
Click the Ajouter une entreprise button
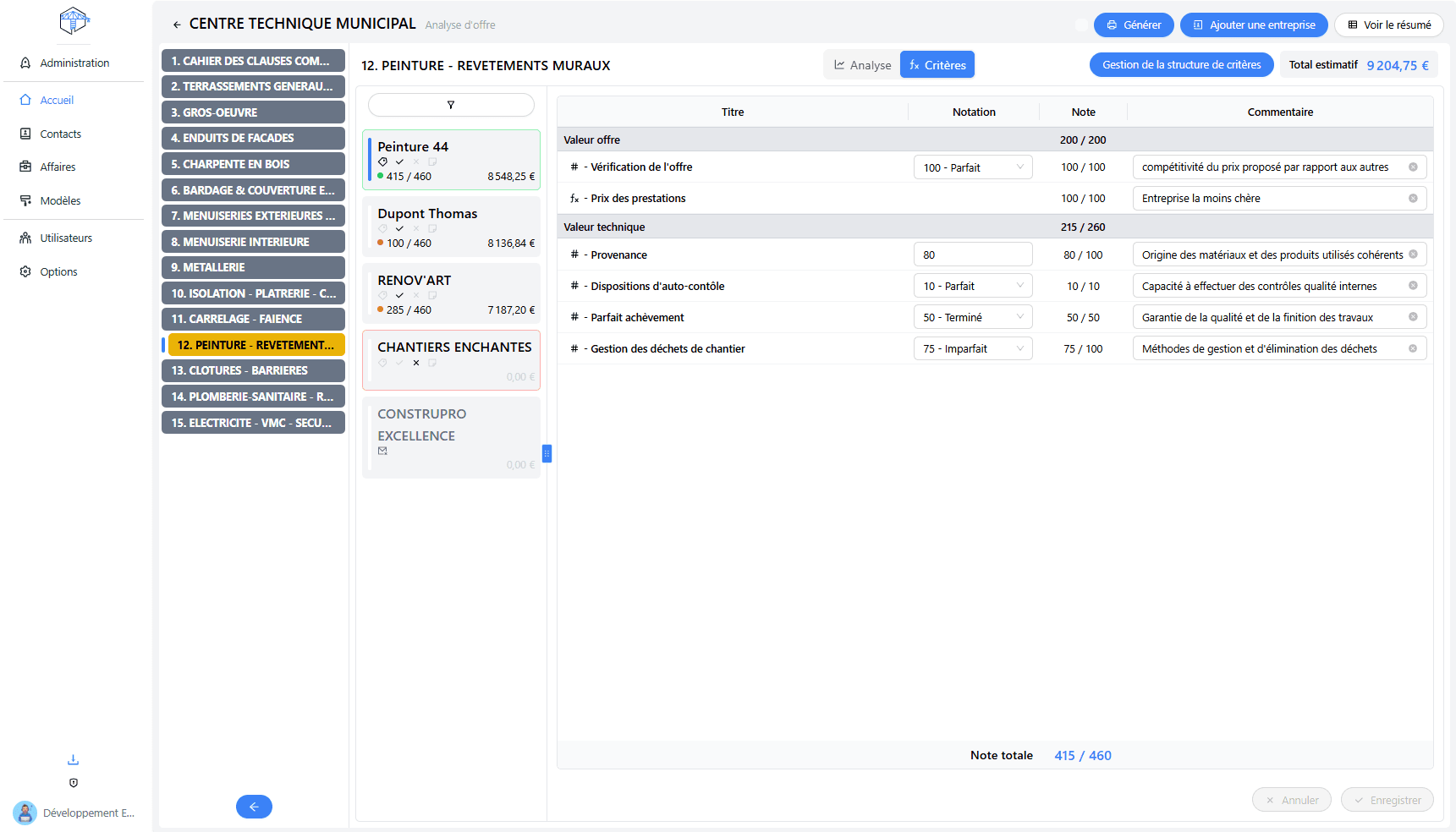pyautogui.click(x=1253, y=25)
